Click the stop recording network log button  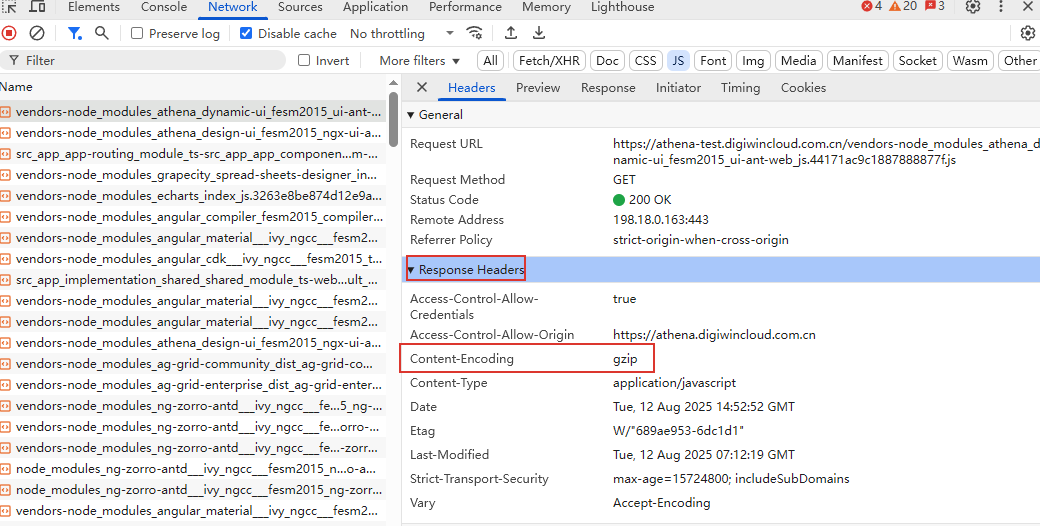pyautogui.click(x=9, y=33)
